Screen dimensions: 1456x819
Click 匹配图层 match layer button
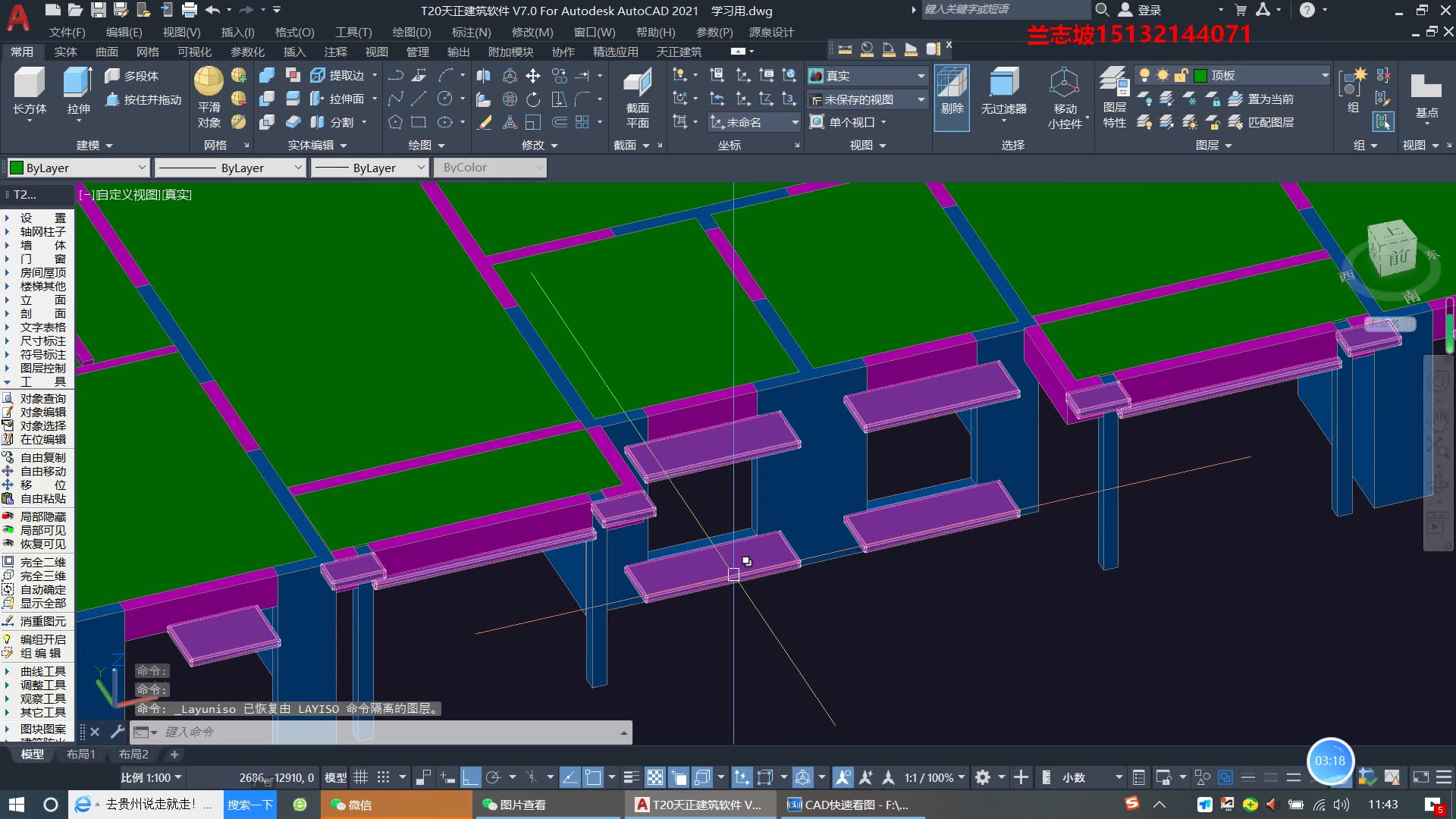(1261, 122)
